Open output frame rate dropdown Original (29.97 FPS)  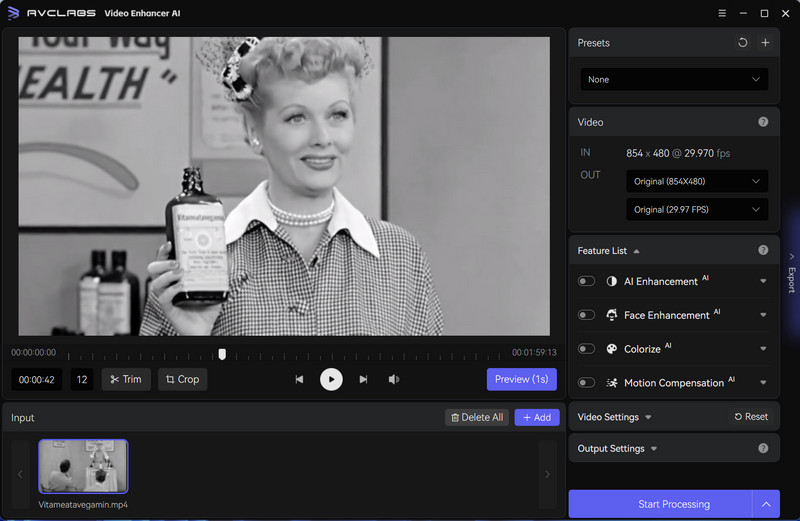(x=697, y=210)
